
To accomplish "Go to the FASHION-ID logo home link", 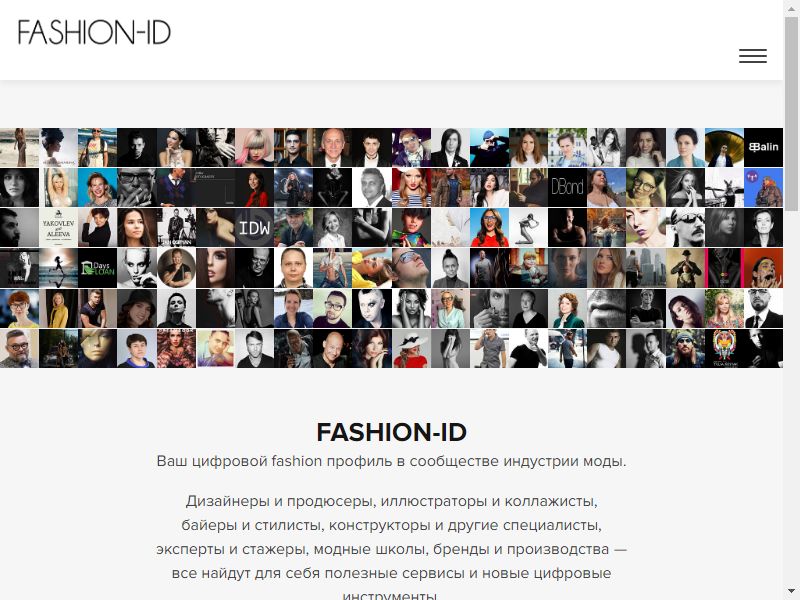I will pyautogui.click(x=94, y=32).
